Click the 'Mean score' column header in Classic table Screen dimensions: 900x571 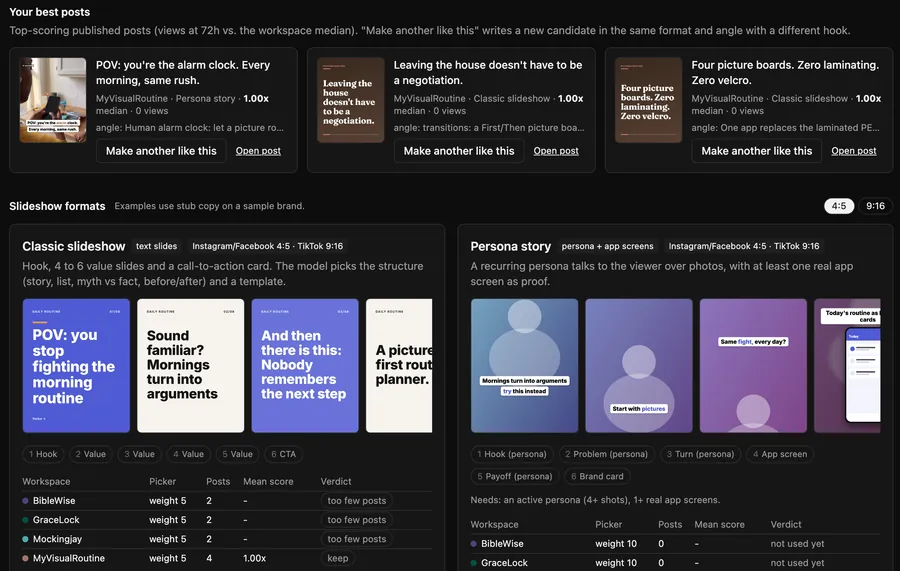pos(268,481)
